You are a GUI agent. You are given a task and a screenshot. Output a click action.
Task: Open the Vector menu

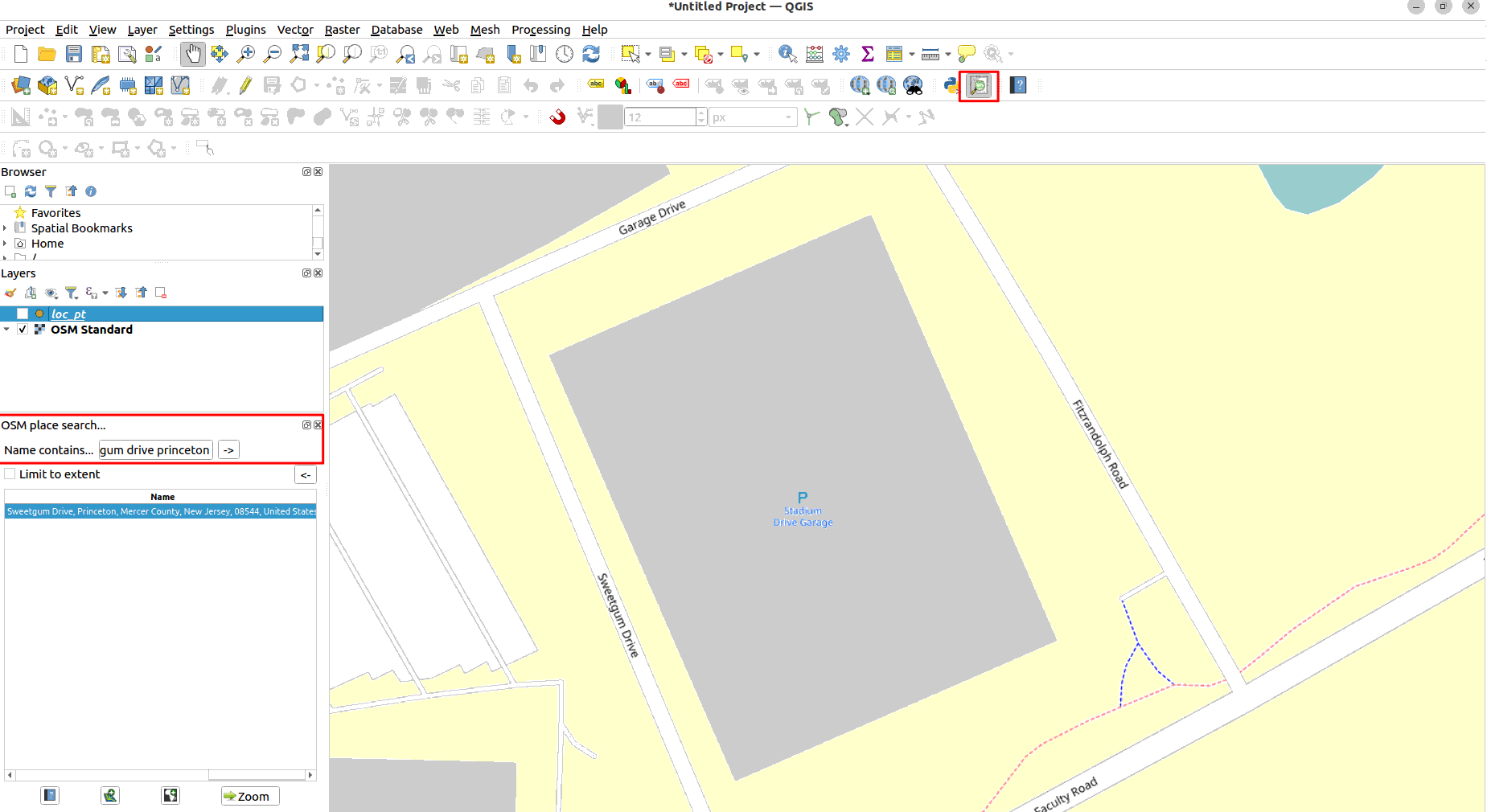tap(294, 30)
